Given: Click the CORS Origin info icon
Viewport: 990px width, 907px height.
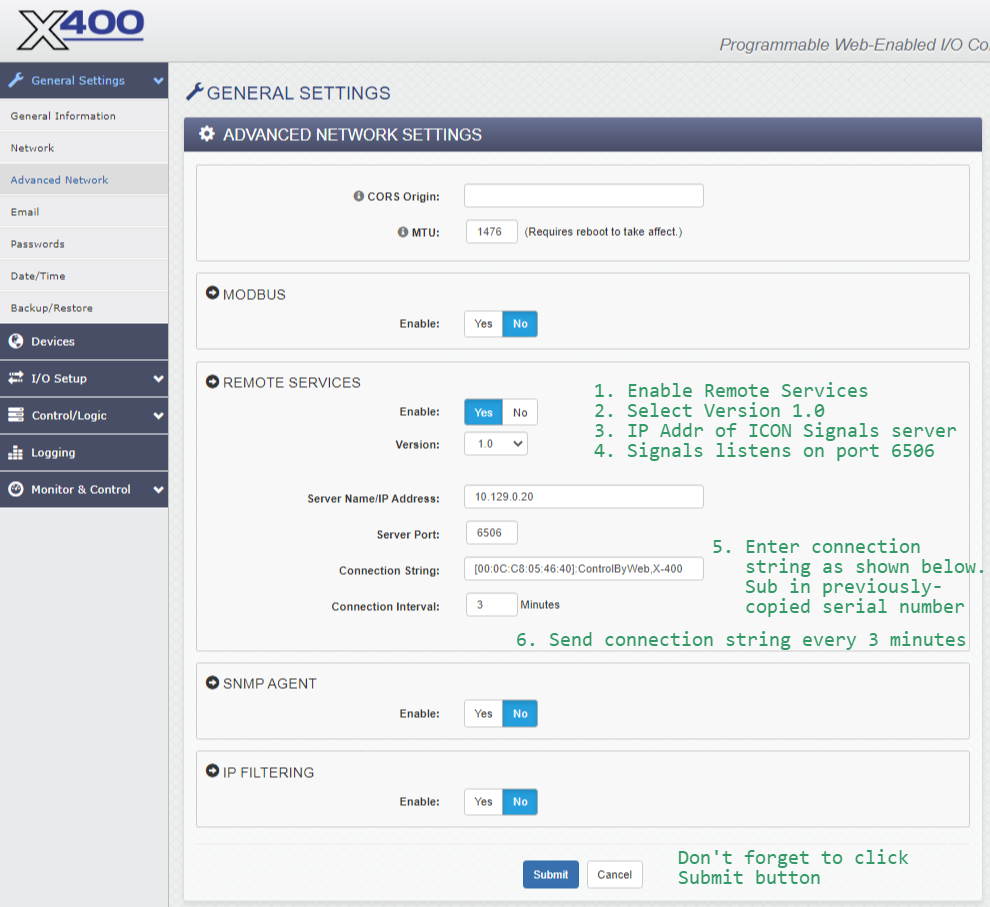Looking at the screenshot, I should [x=359, y=197].
